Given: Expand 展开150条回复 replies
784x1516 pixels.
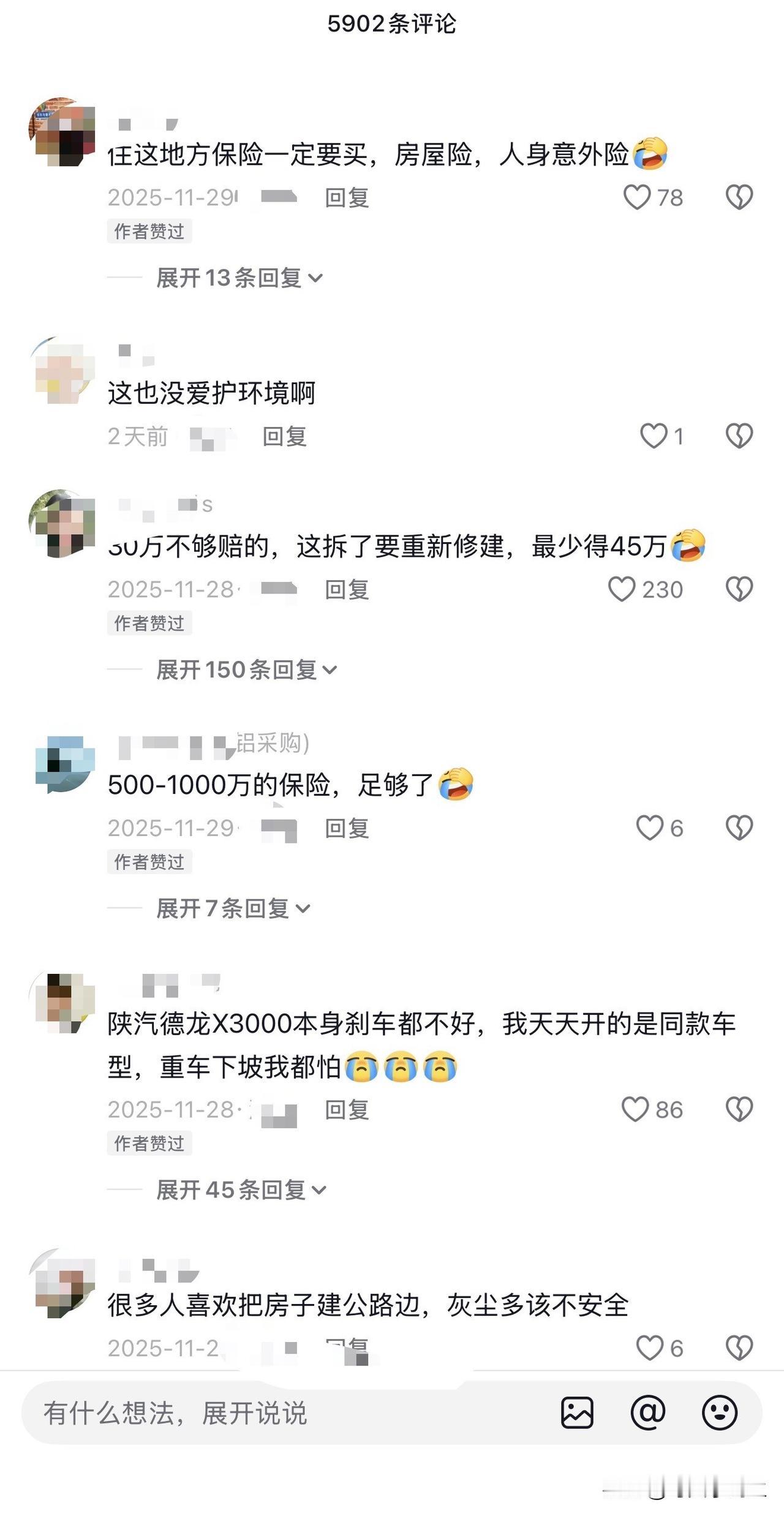Looking at the screenshot, I should tap(247, 669).
